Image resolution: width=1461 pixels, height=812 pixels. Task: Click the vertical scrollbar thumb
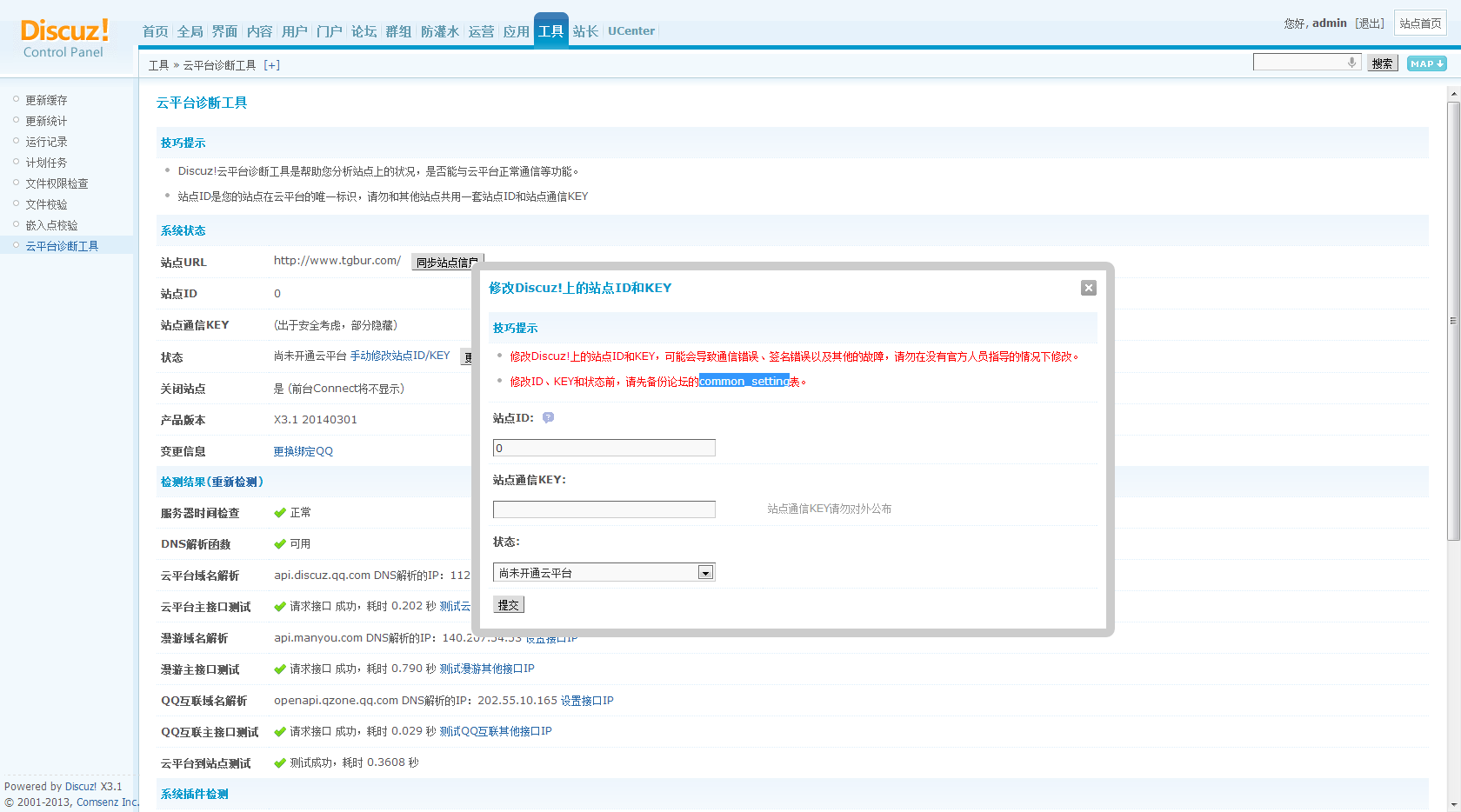pyautogui.click(x=1453, y=322)
